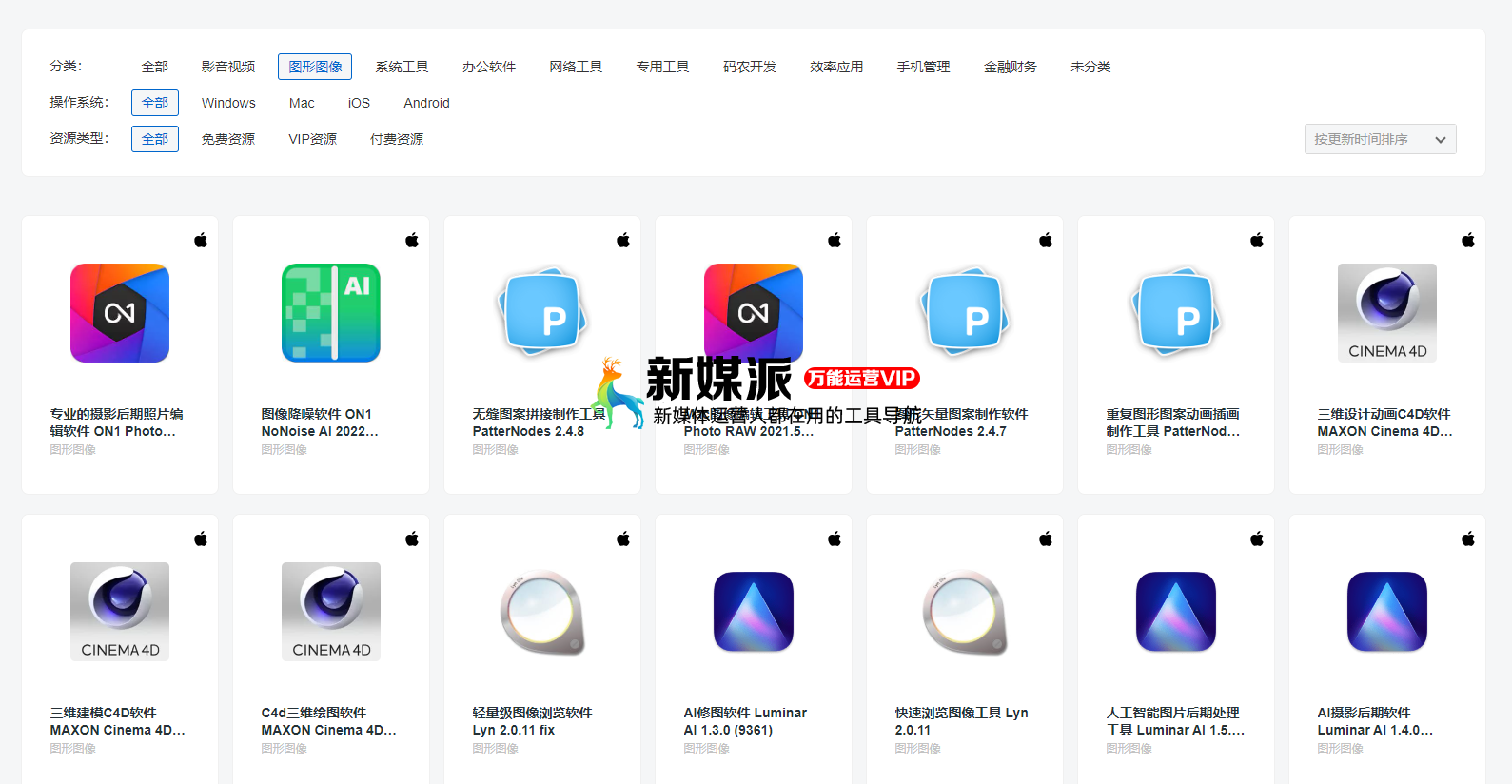Open the 轻量级图像浏览软件 Lyn 2.0.11 fix link

click(533, 721)
